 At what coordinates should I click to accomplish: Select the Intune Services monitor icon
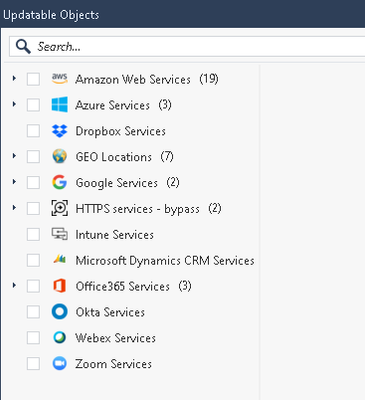(x=60, y=234)
